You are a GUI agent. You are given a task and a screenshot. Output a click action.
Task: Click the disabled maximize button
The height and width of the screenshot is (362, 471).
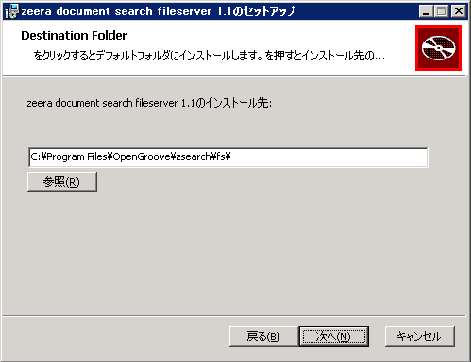tap(441, 12)
